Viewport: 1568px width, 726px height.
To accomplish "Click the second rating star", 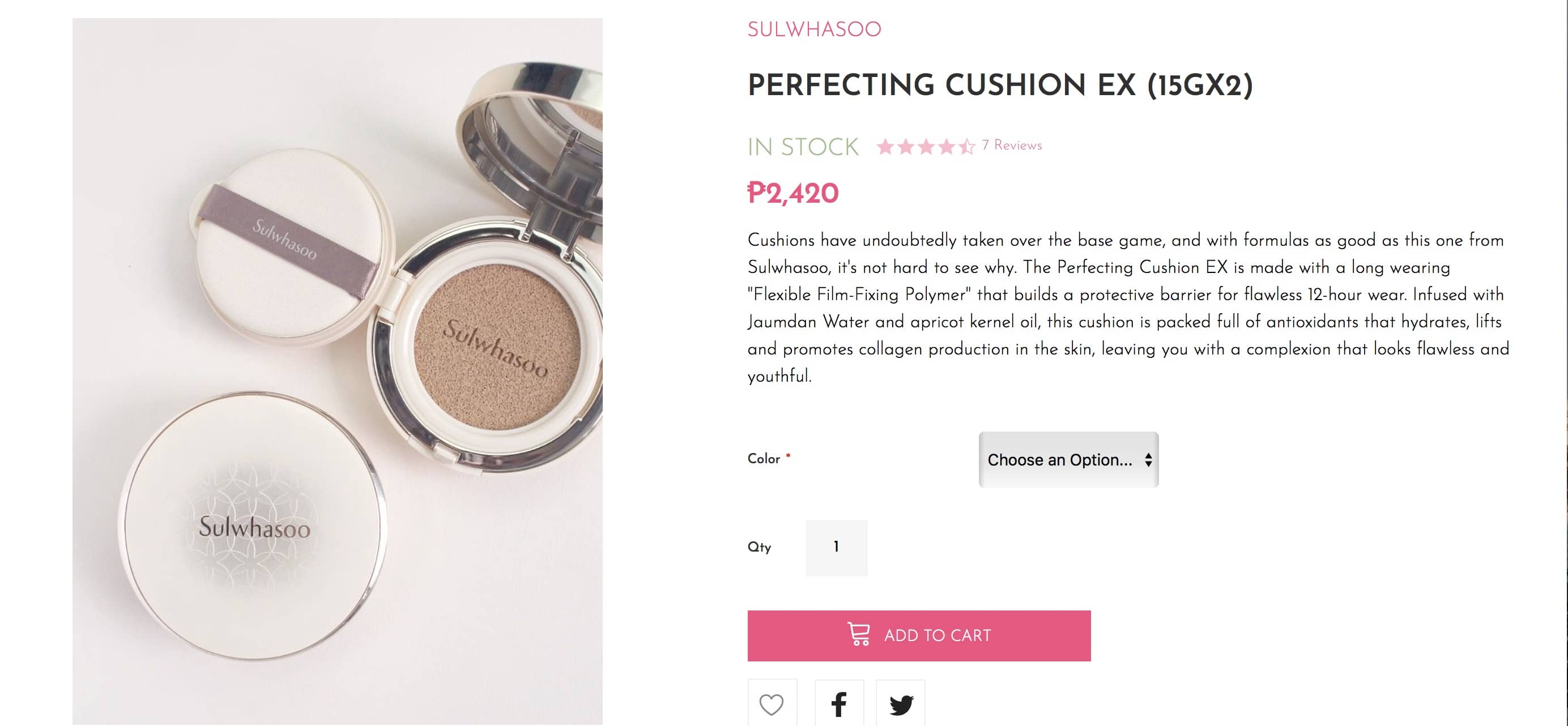I will click(x=906, y=147).
